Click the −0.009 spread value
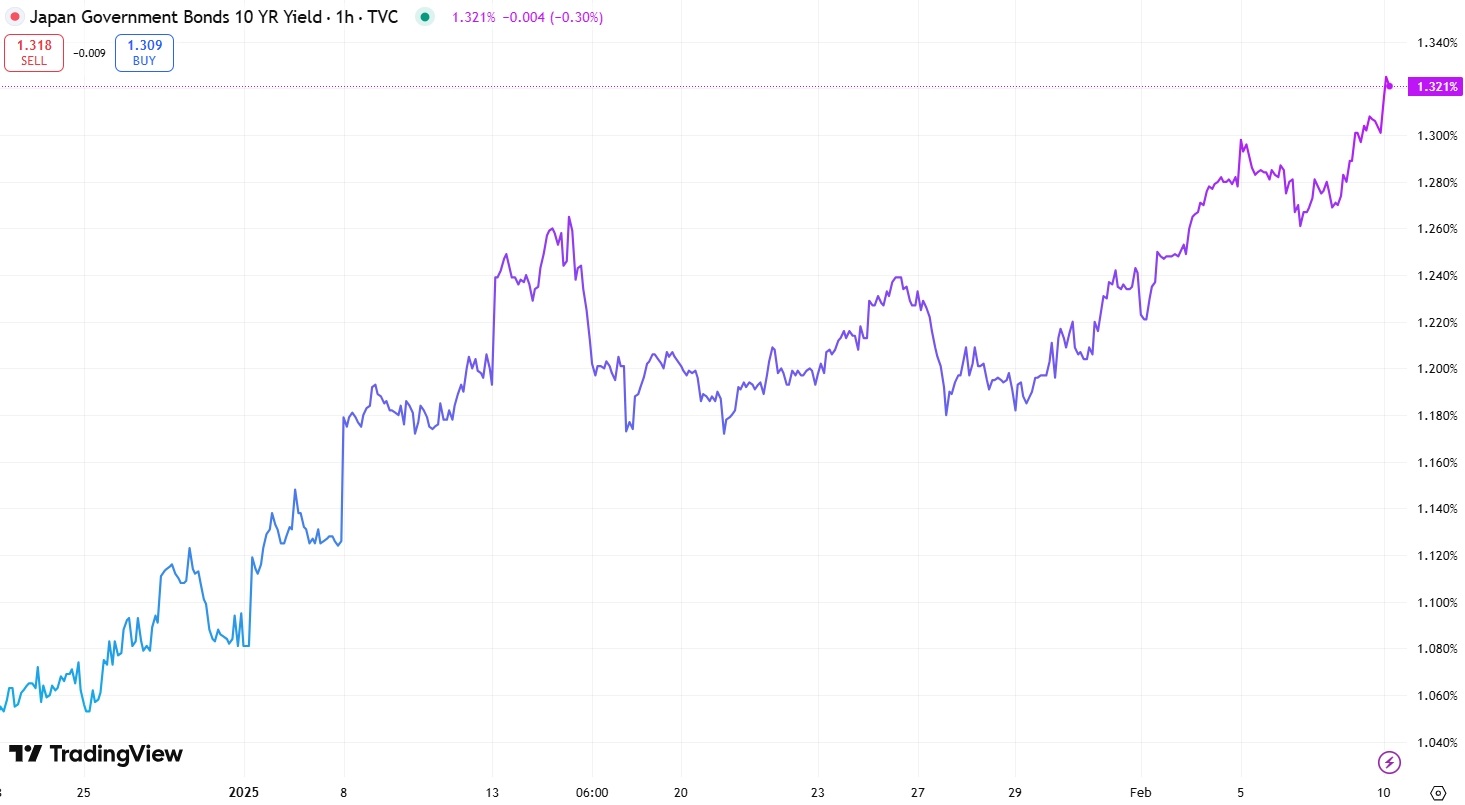 (x=89, y=53)
